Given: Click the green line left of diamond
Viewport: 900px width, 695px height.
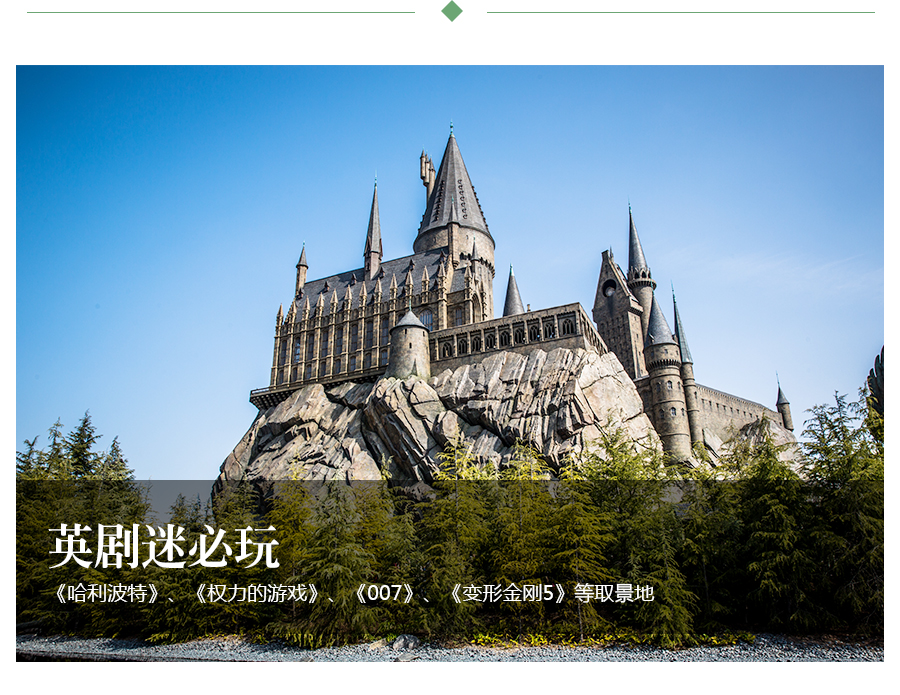Looking at the screenshot, I should coord(220,12).
